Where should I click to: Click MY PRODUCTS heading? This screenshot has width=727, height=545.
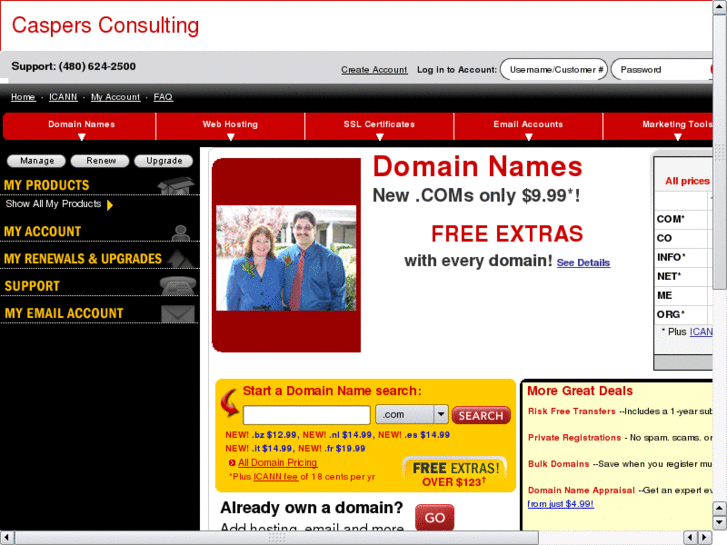pos(46,185)
